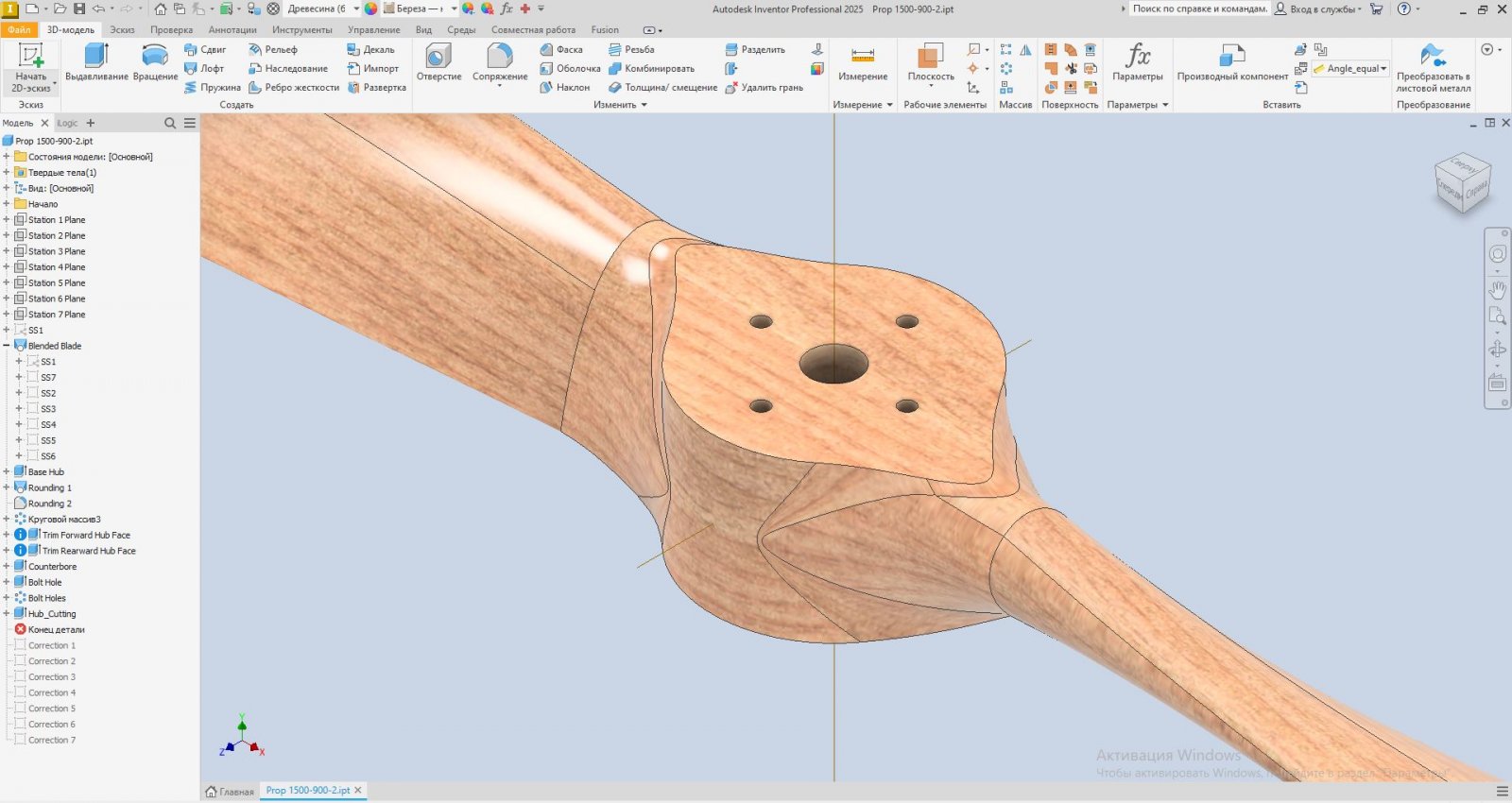Viewport: 1512px width, 803px height.
Task: Click the Home icon in quick toolbar
Action: tap(160, 9)
